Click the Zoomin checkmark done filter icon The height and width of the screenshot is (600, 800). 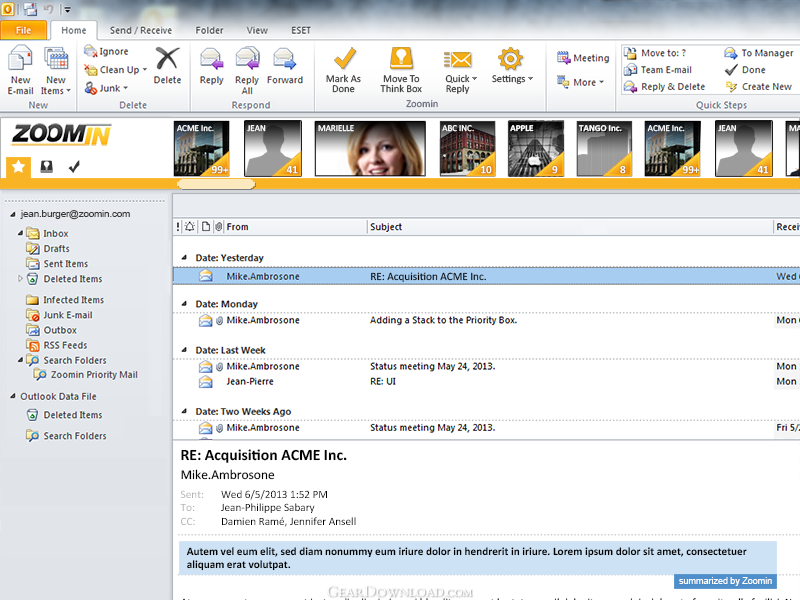(74, 167)
